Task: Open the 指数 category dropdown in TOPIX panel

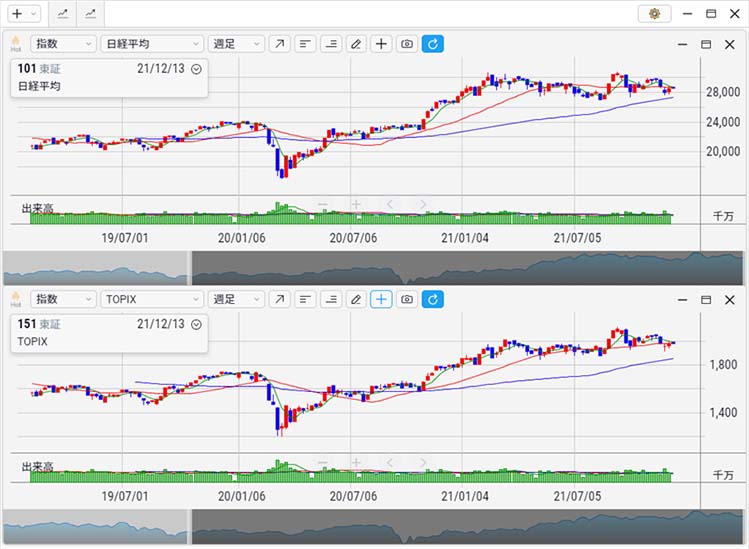Action: point(64,299)
